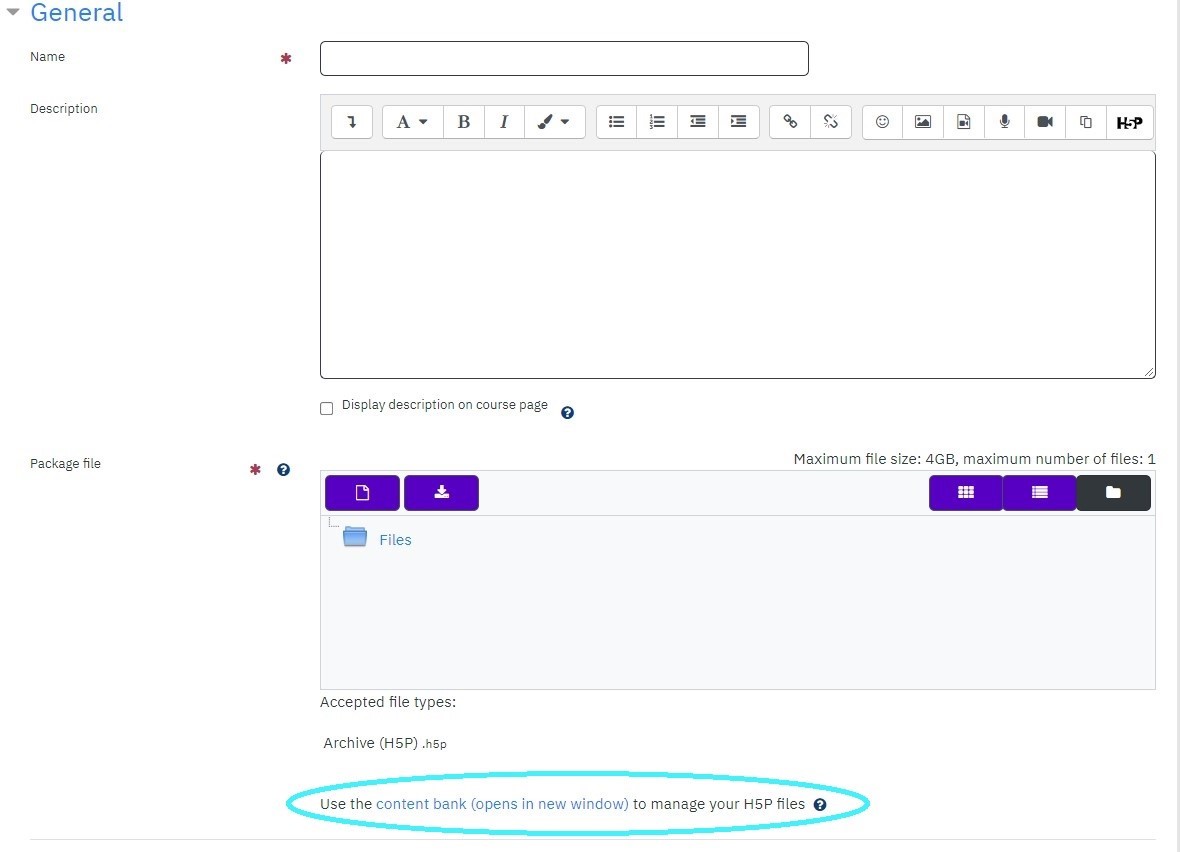This screenshot has width=1180, height=852.
Task: Click the Name input field
Action: point(564,59)
